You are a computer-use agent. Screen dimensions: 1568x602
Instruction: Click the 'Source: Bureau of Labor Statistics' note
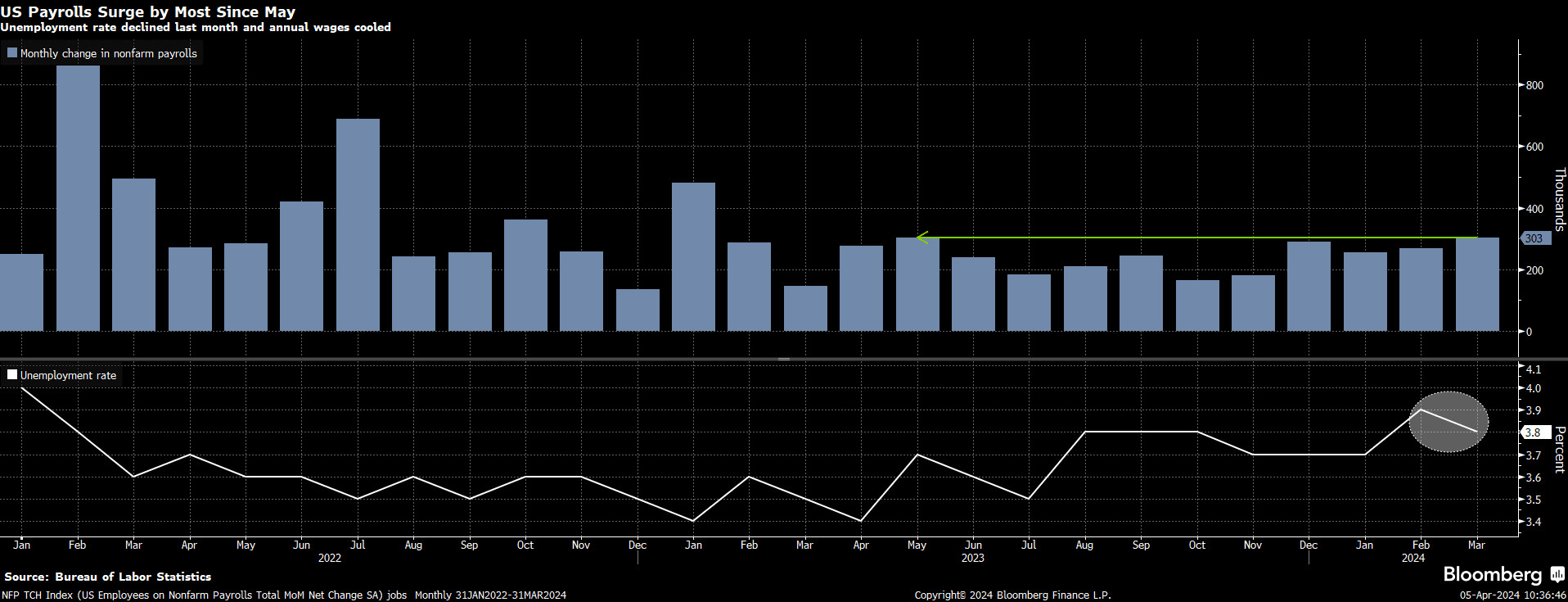coord(108,577)
